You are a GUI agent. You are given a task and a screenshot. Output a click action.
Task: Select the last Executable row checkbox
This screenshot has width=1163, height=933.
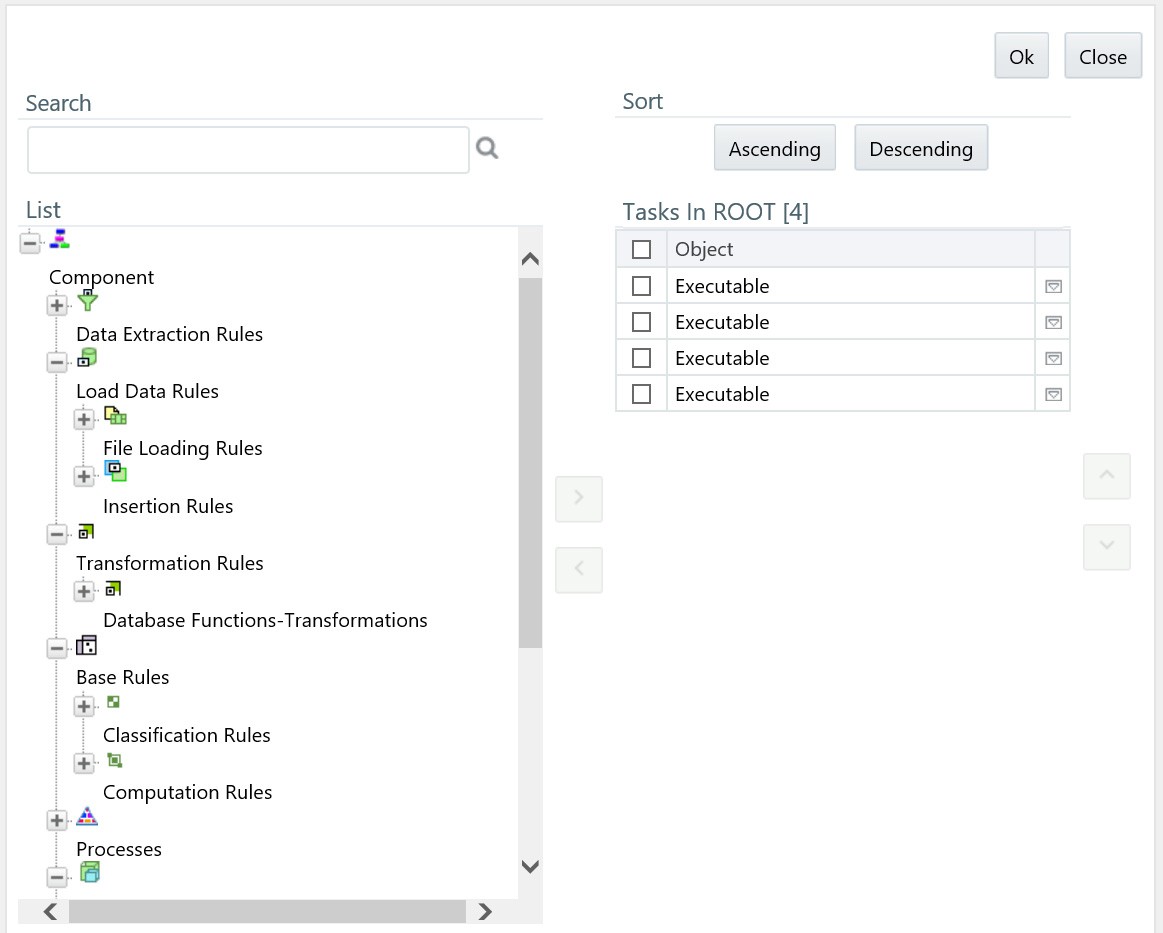pyautogui.click(x=642, y=394)
